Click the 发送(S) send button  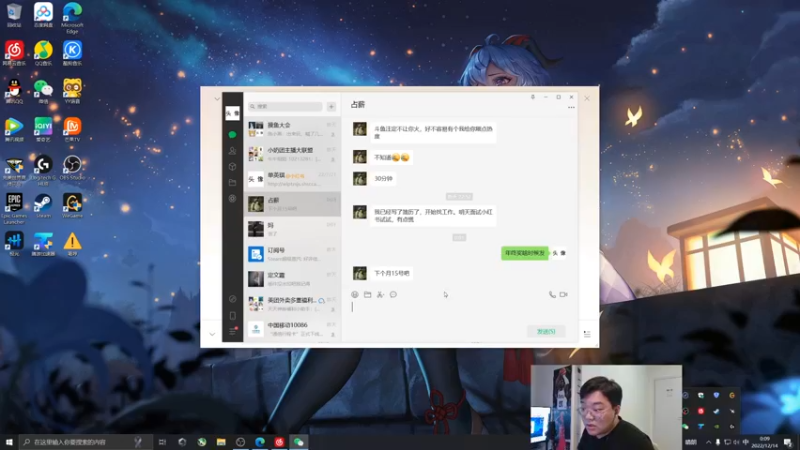[546, 332]
